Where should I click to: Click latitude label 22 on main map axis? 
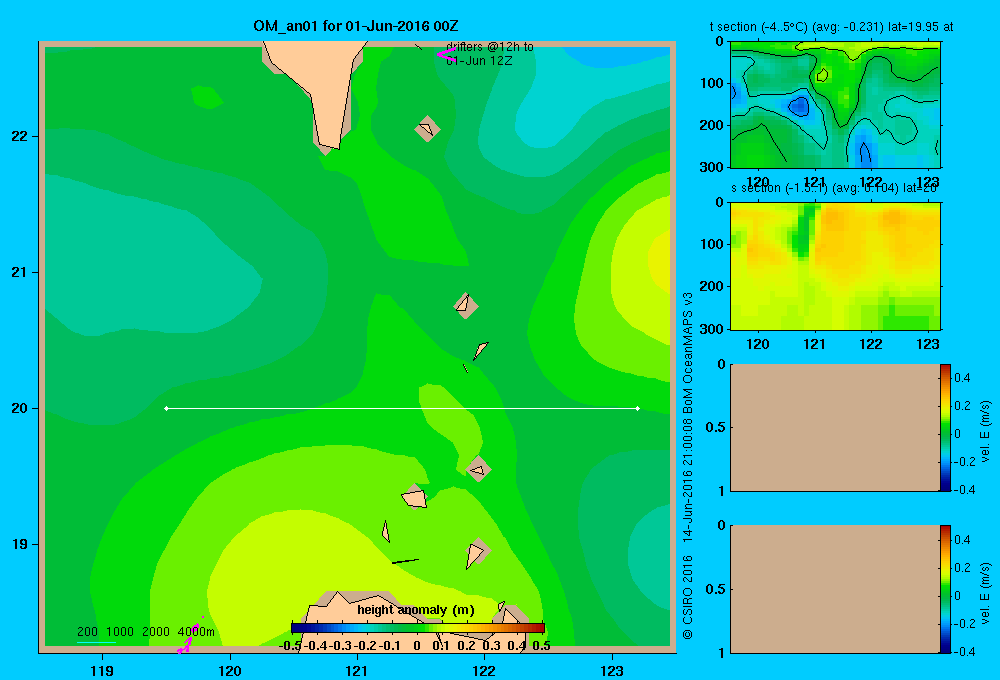20,137
